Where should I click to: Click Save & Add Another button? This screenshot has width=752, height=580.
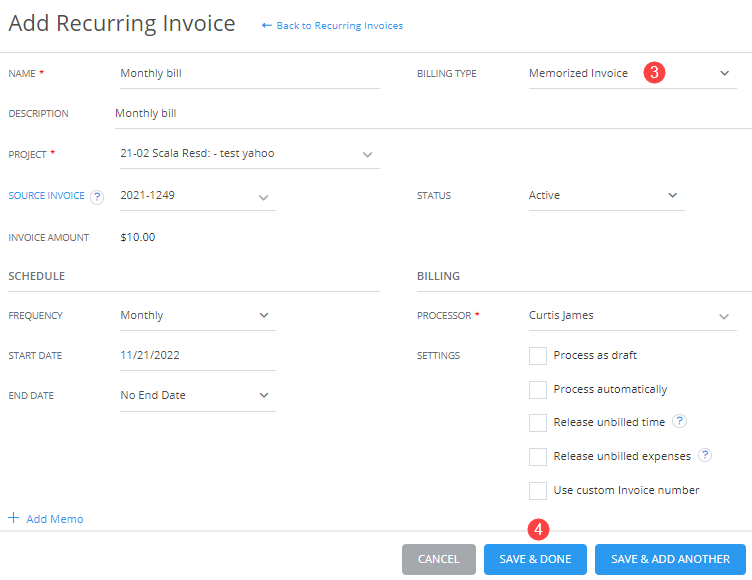(670, 559)
